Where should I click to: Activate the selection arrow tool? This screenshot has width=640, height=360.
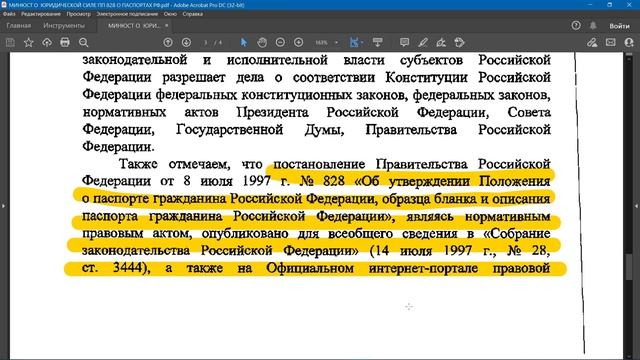click(244, 42)
